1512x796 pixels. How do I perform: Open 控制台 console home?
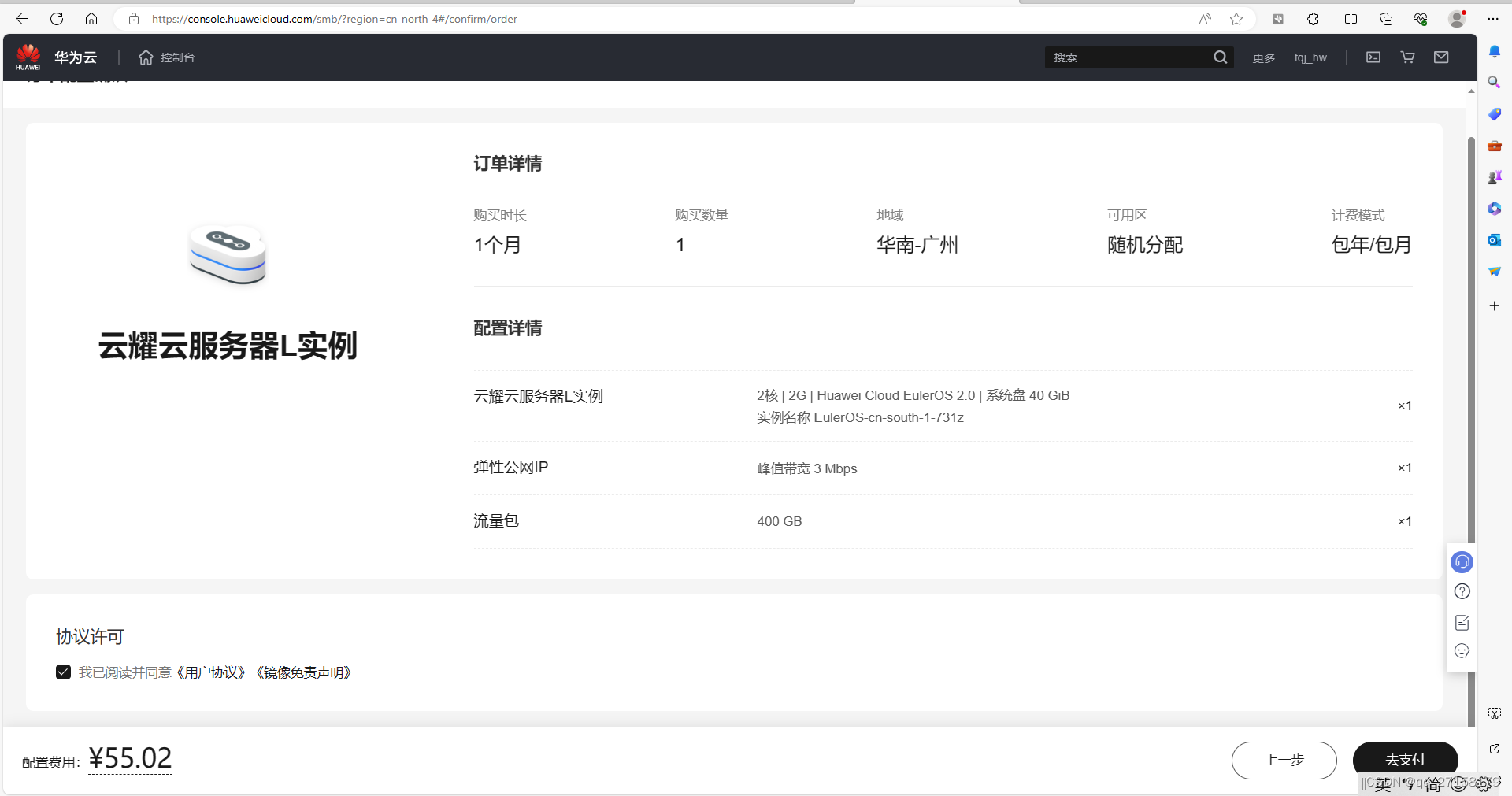[167, 57]
